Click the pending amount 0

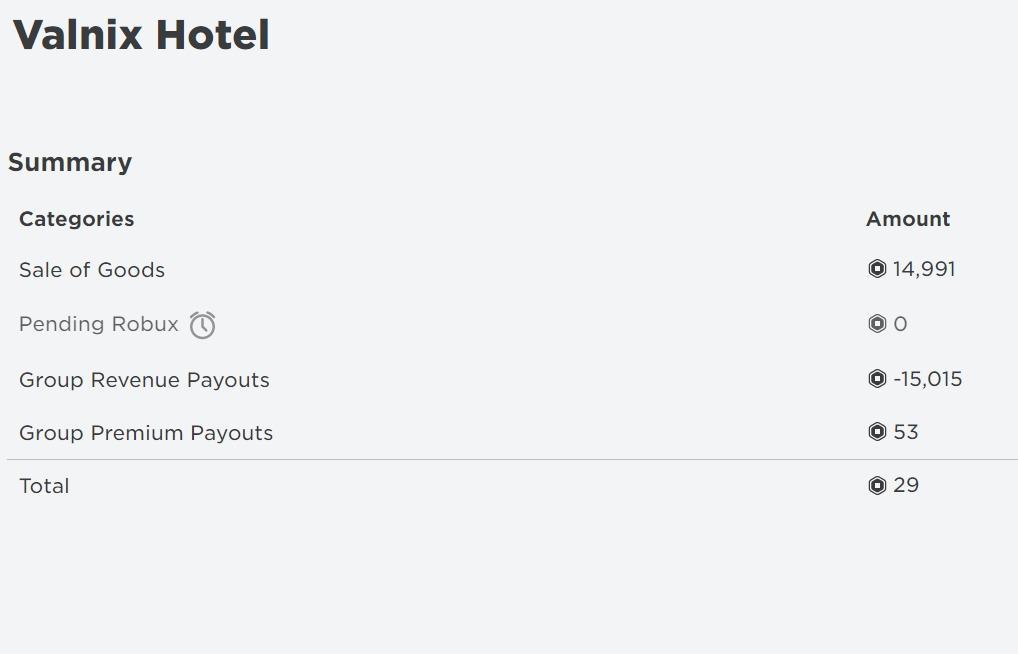[x=900, y=323]
